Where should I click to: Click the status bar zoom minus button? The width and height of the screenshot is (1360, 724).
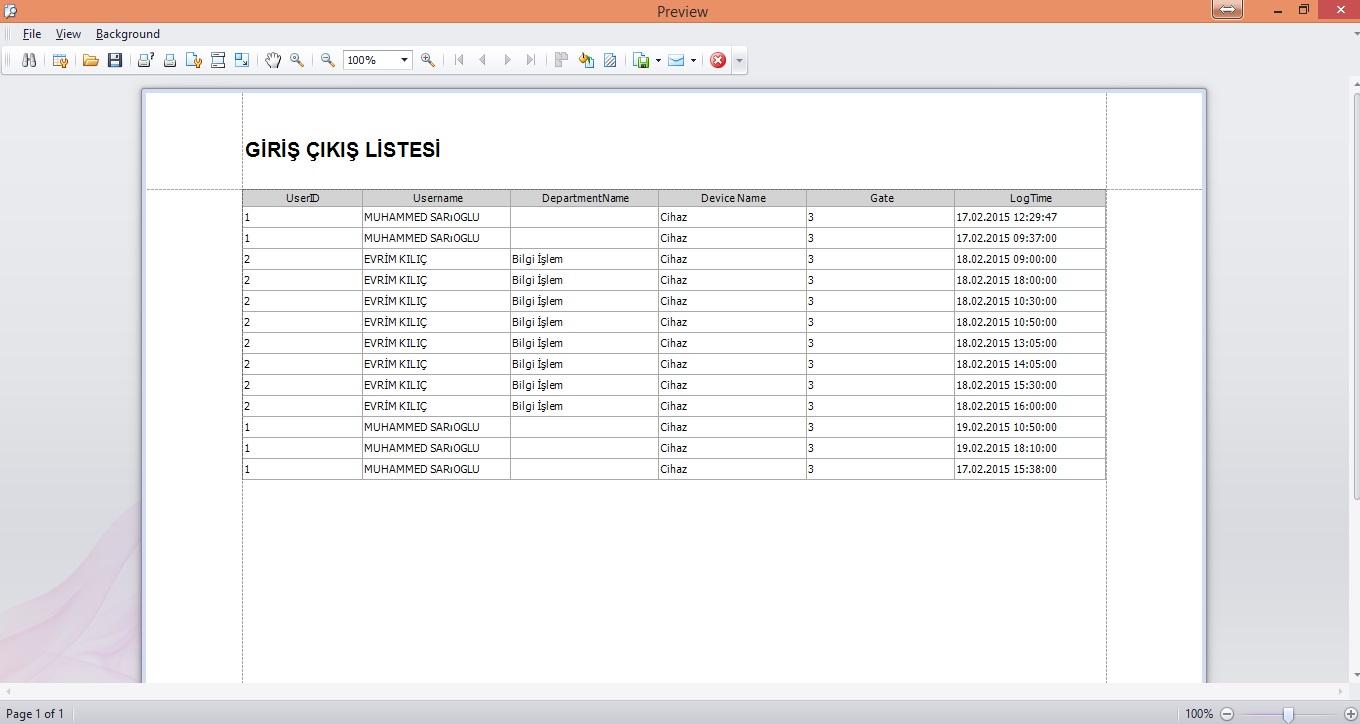pos(1227,714)
